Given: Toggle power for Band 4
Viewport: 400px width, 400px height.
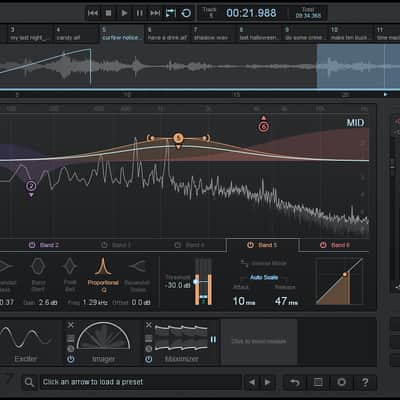Looking at the screenshot, I should (x=178, y=245).
